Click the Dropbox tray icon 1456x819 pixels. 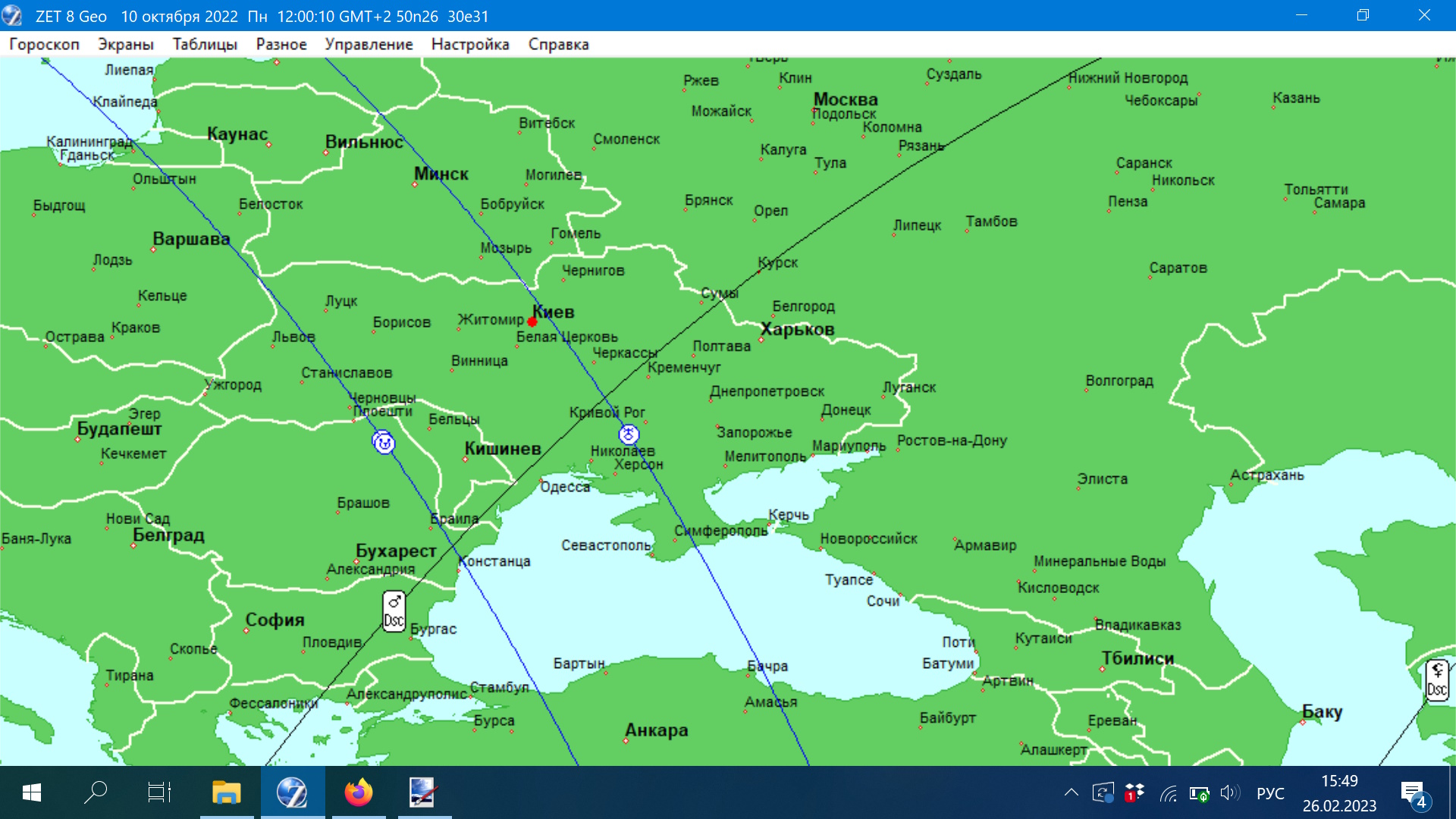coord(1134,793)
